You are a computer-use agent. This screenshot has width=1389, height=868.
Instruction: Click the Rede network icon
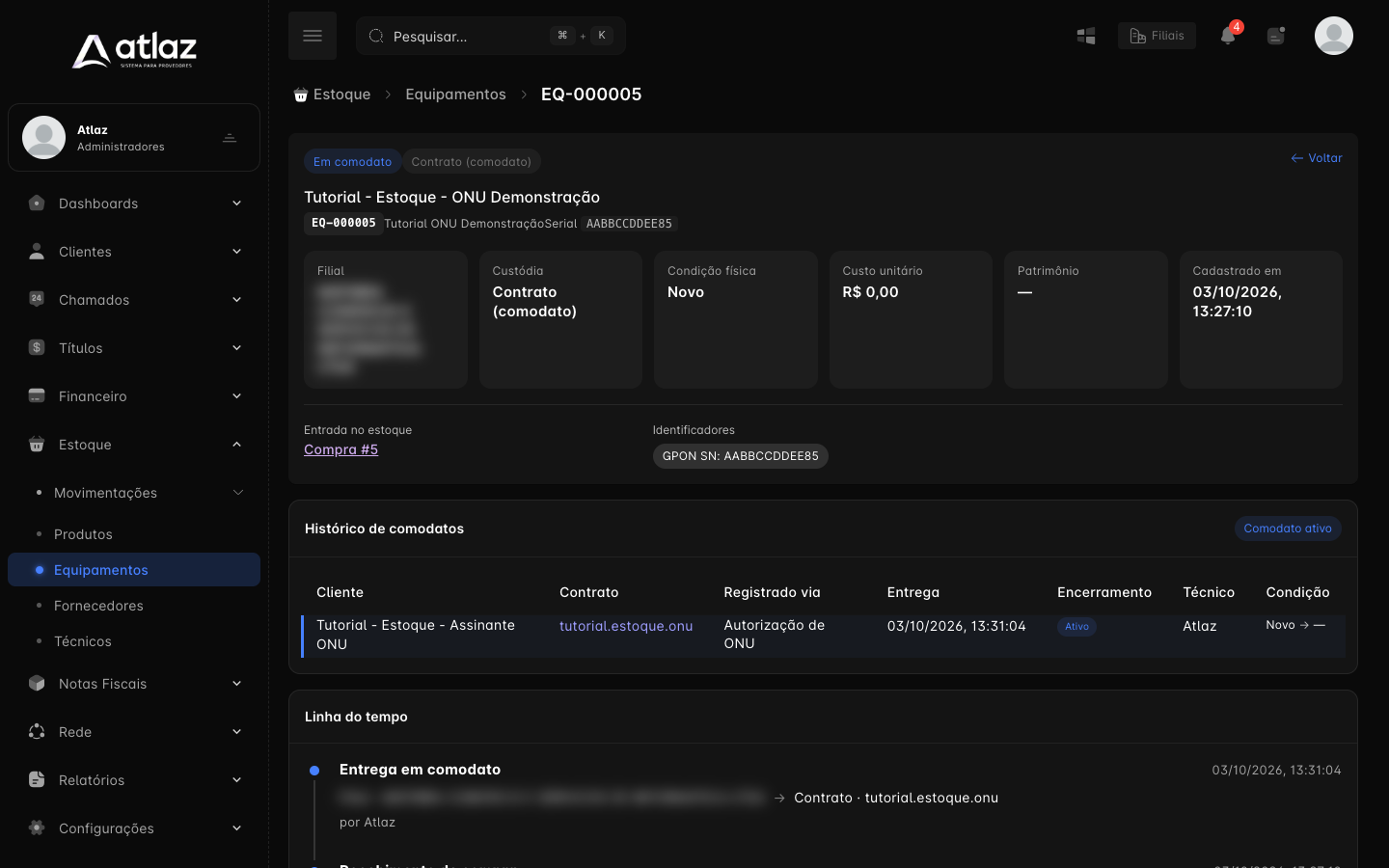click(x=37, y=731)
